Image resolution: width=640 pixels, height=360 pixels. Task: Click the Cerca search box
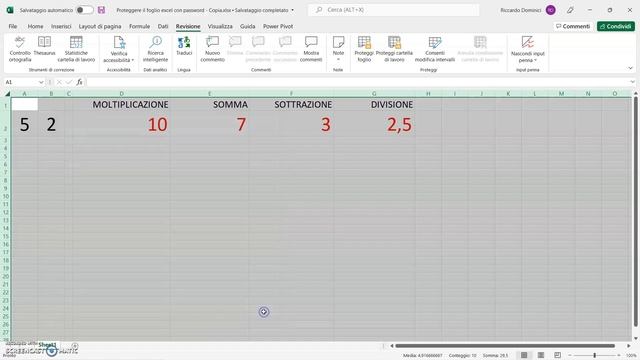[393, 10]
